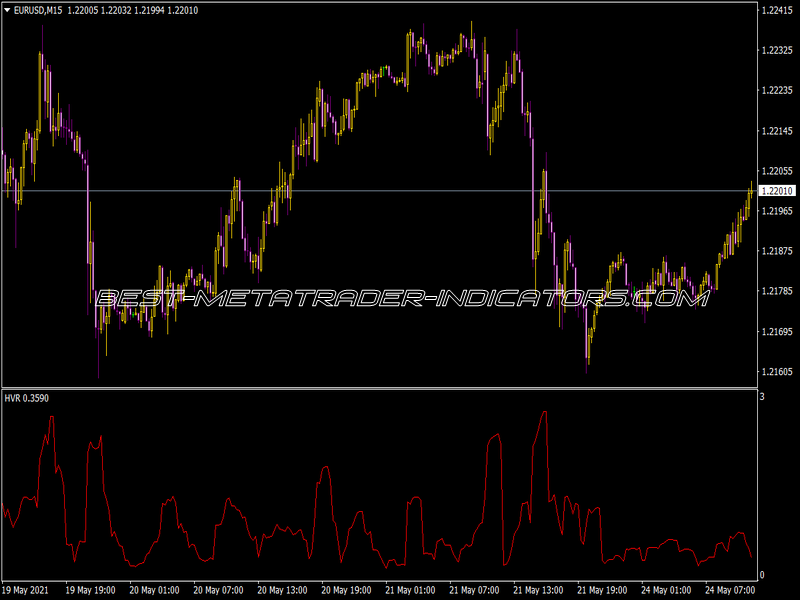Click the 20 May 01:00 time label
Screen dimensions: 800x600
[154, 590]
